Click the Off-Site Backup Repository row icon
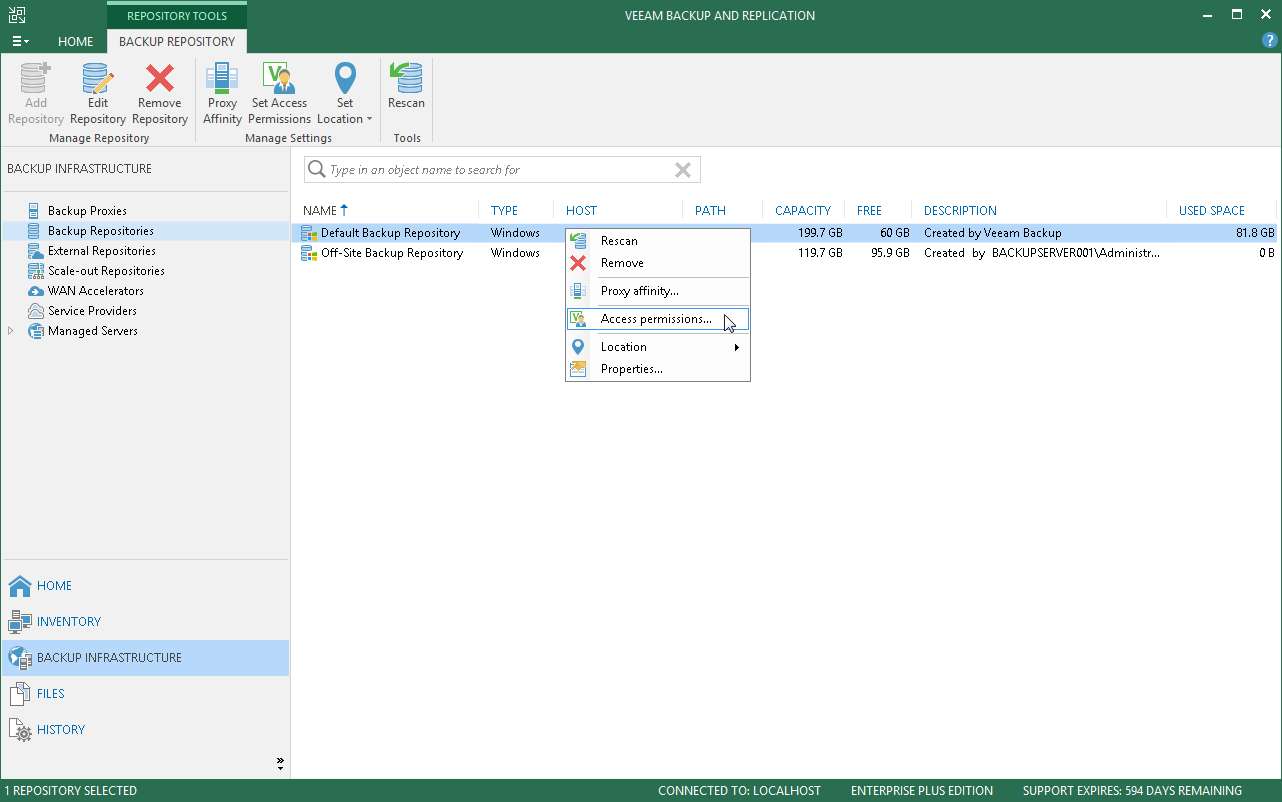This screenshot has height=802, width=1282. 310,253
